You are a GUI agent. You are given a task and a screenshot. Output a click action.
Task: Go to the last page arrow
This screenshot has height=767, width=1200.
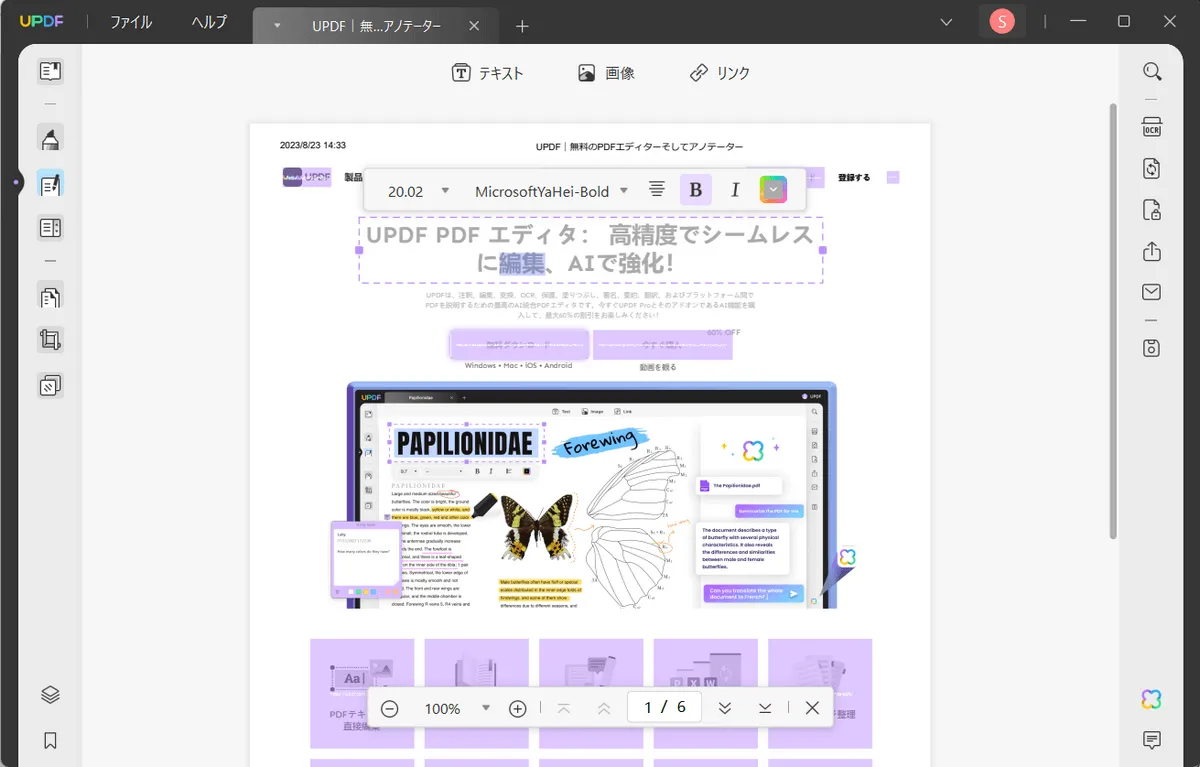765,708
